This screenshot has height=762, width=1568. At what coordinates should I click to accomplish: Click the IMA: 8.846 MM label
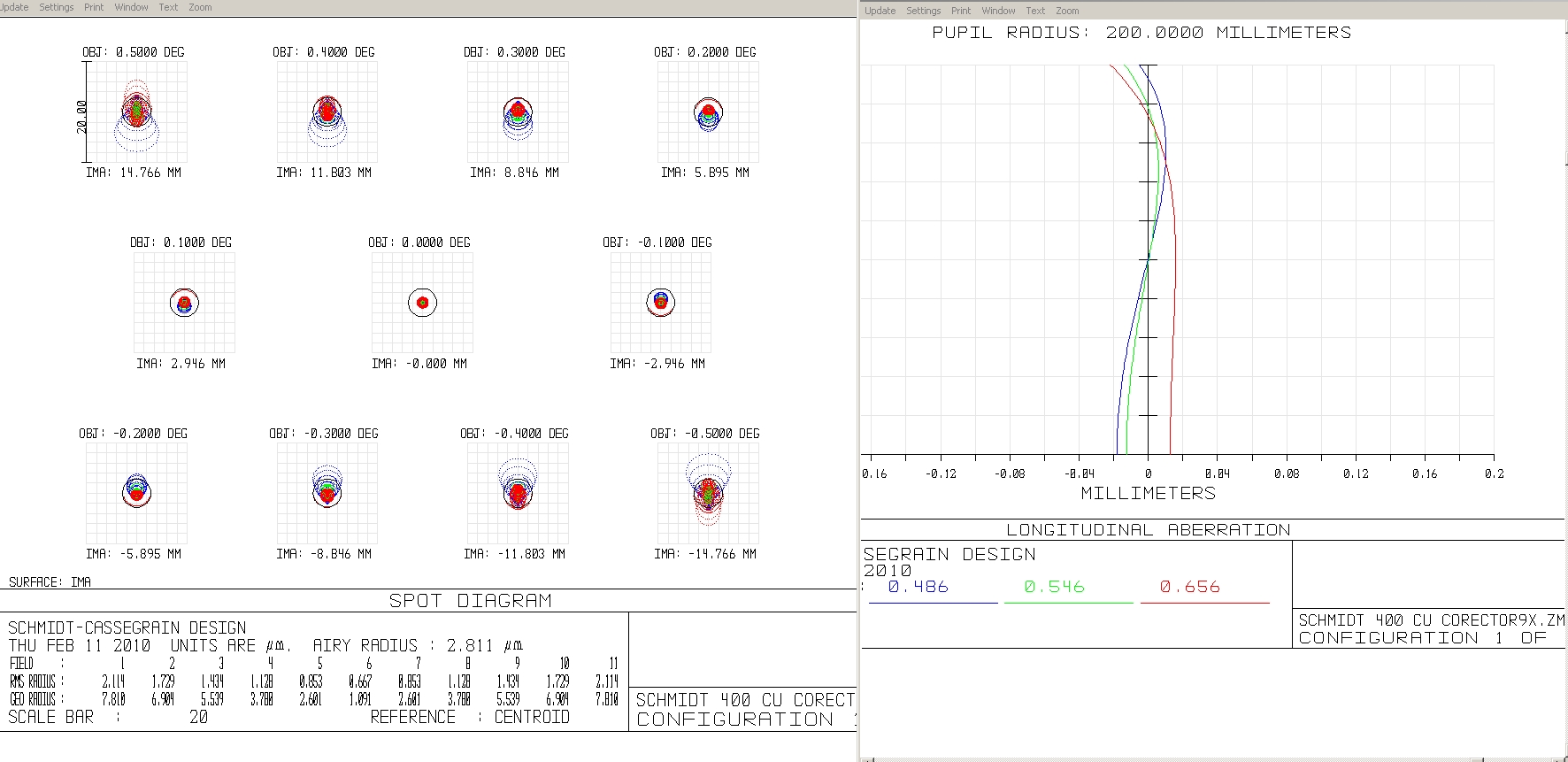pyautogui.click(x=515, y=173)
